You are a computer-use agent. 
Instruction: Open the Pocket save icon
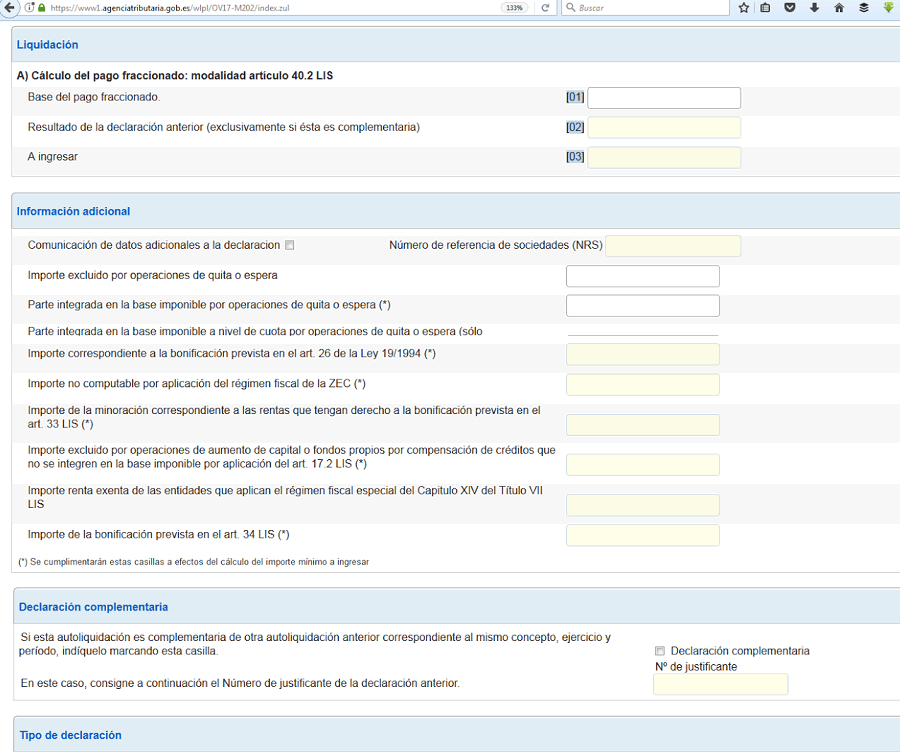point(790,7)
